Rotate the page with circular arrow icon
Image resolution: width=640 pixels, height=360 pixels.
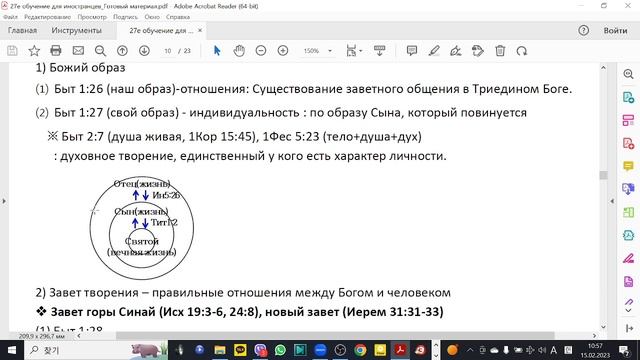coord(522,51)
